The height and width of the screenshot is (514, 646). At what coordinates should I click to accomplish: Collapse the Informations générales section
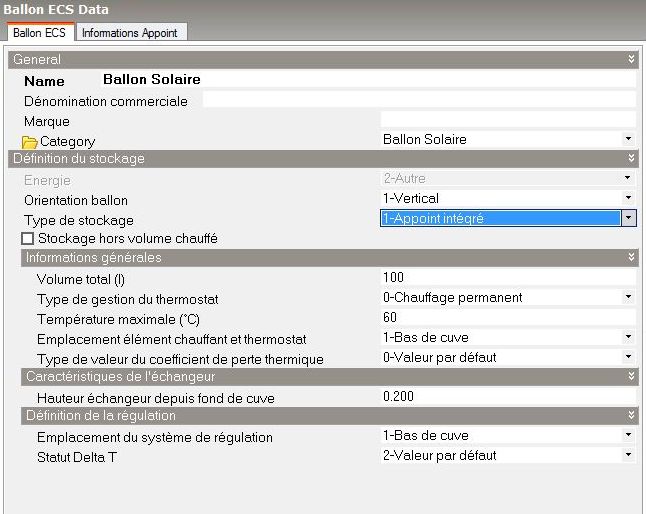tap(631, 257)
